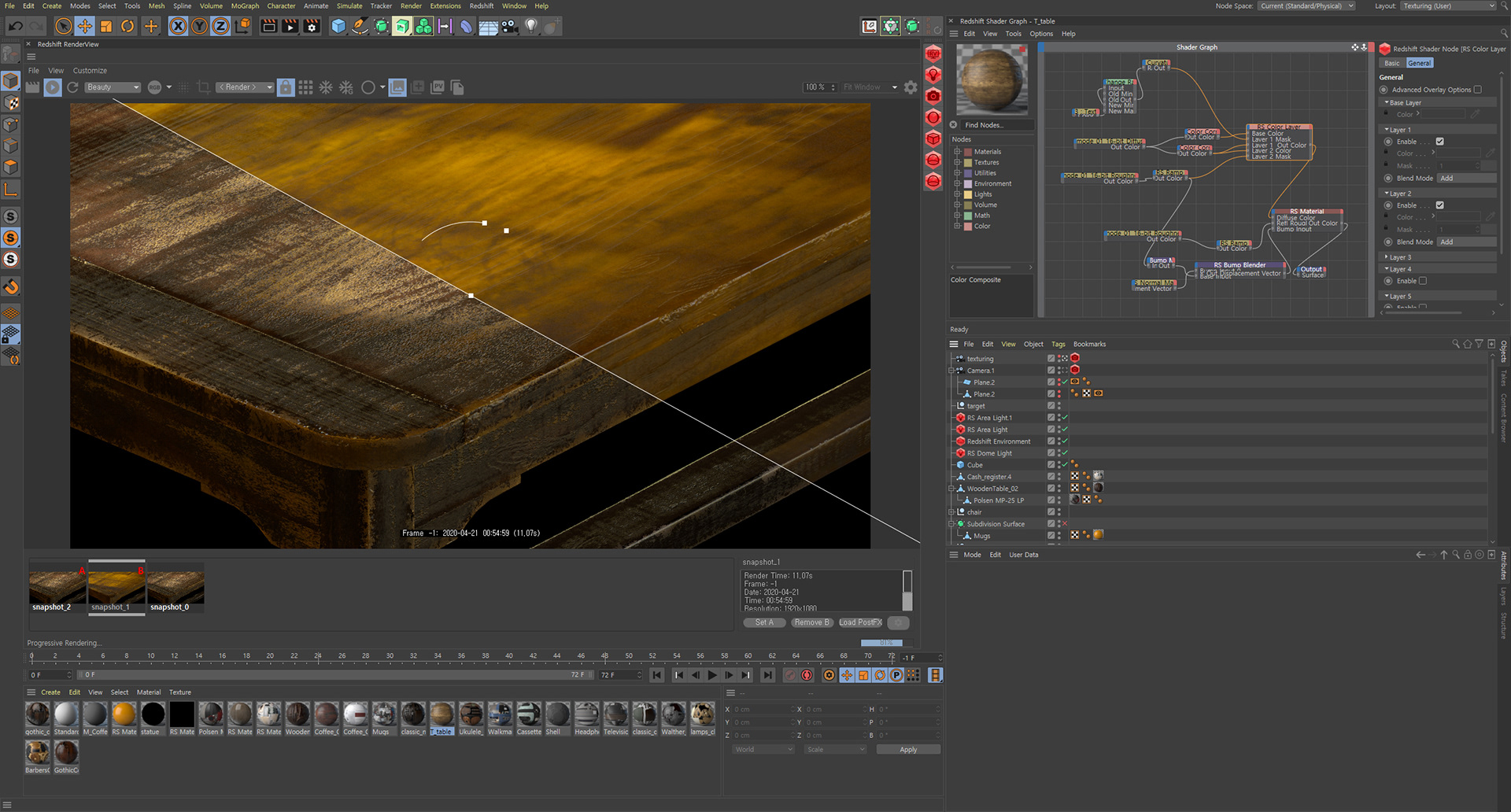1511x812 pixels.
Task: Add a light object with lightbulb icon
Action: pyautogui.click(x=531, y=26)
